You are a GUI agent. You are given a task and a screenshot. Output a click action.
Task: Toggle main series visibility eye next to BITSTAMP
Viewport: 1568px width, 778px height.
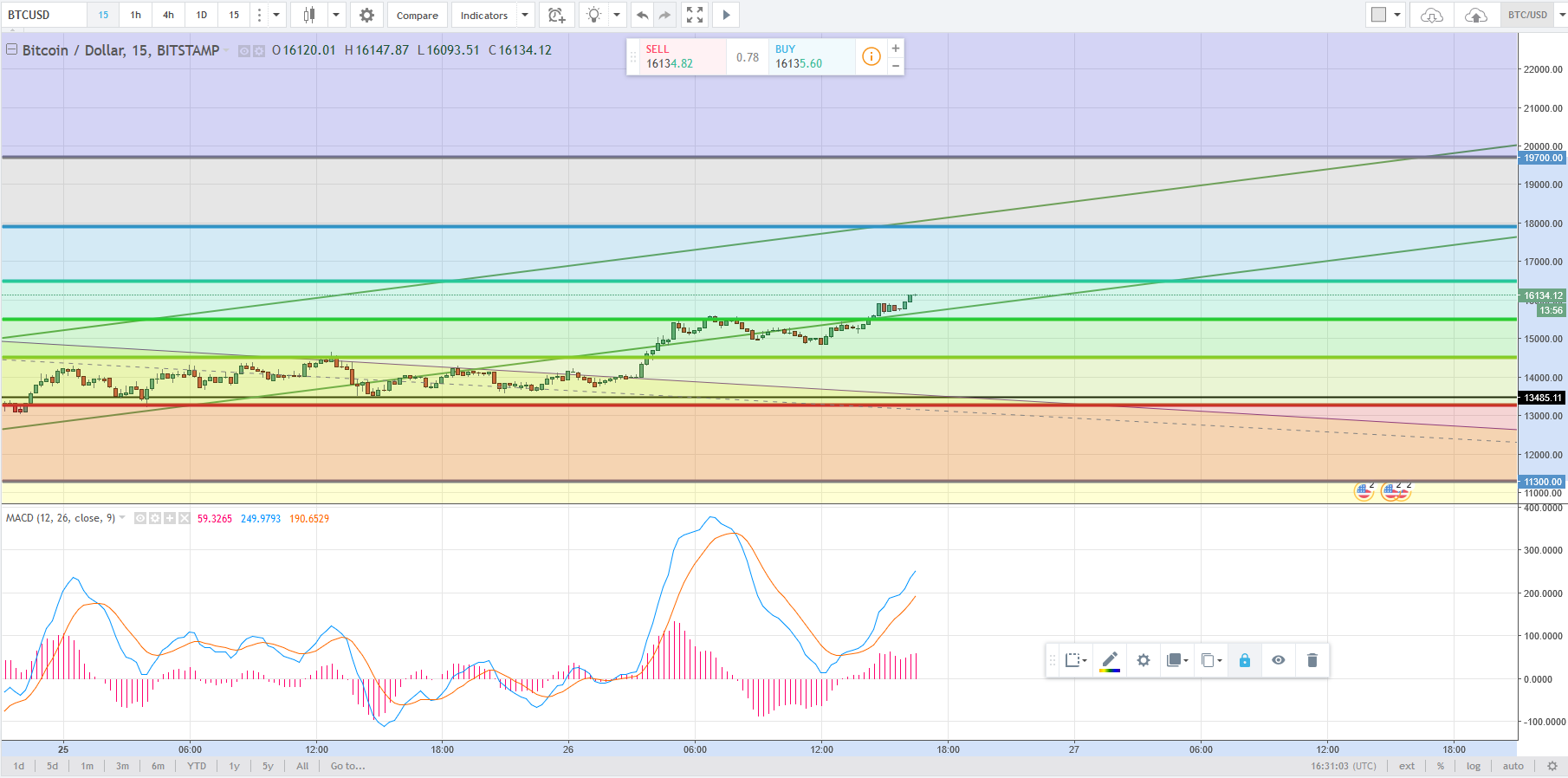point(244,51)
